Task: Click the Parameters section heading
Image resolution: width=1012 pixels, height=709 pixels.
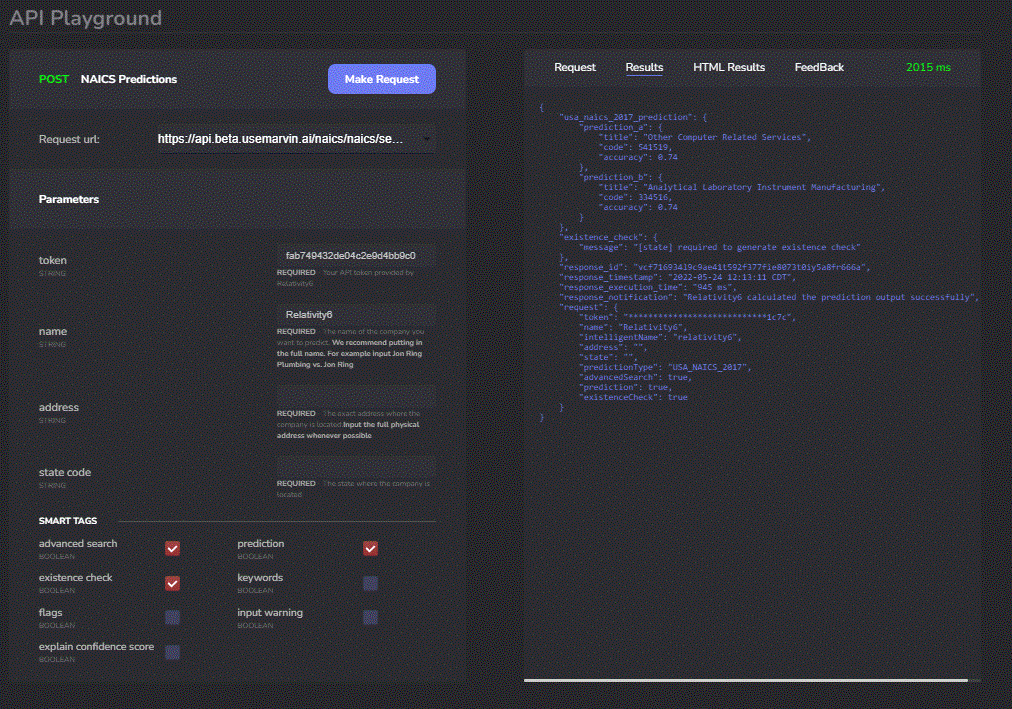Action: [x=68, y=199]
